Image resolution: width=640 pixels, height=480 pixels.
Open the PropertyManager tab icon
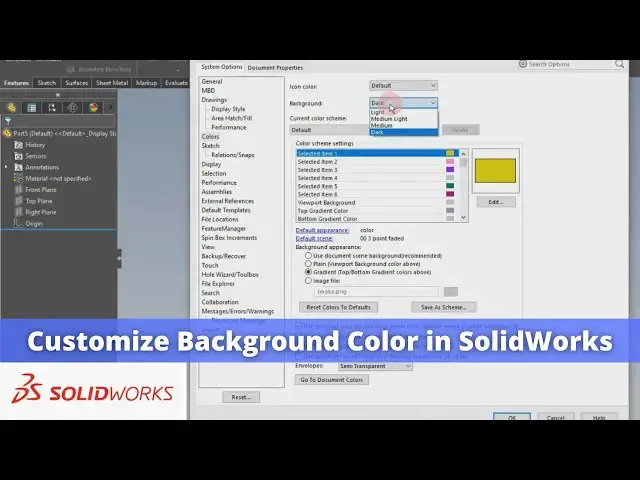pyautogui.click(x=31, y=107)
